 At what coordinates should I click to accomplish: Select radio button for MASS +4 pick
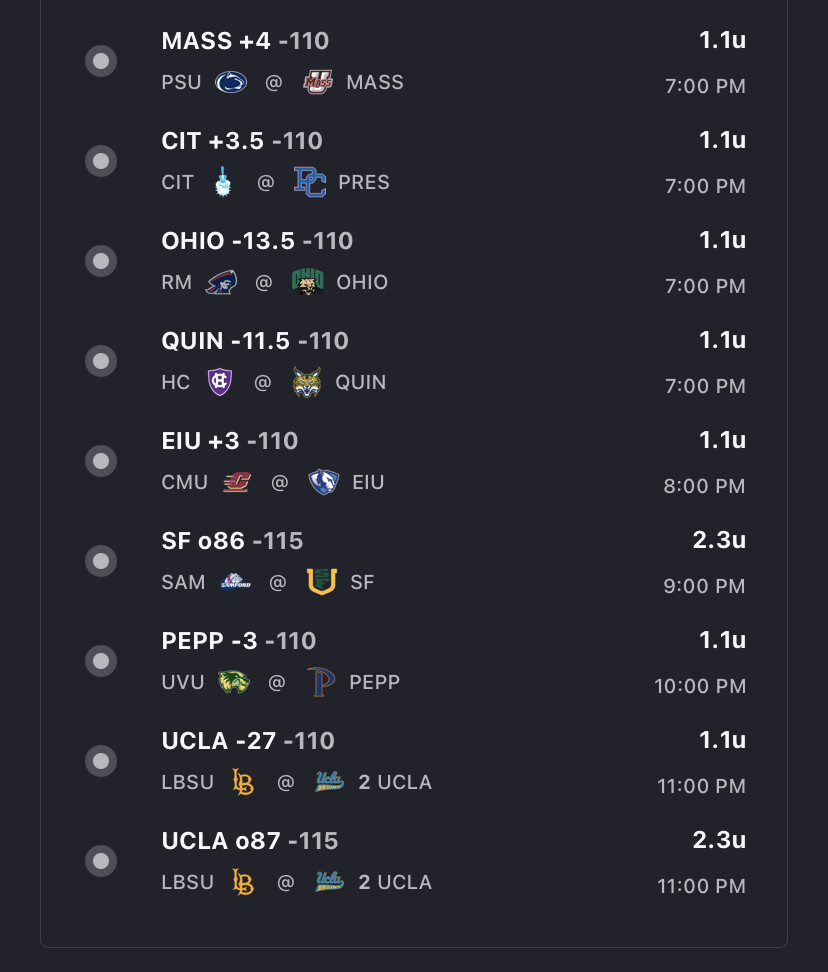click(101, 61)
